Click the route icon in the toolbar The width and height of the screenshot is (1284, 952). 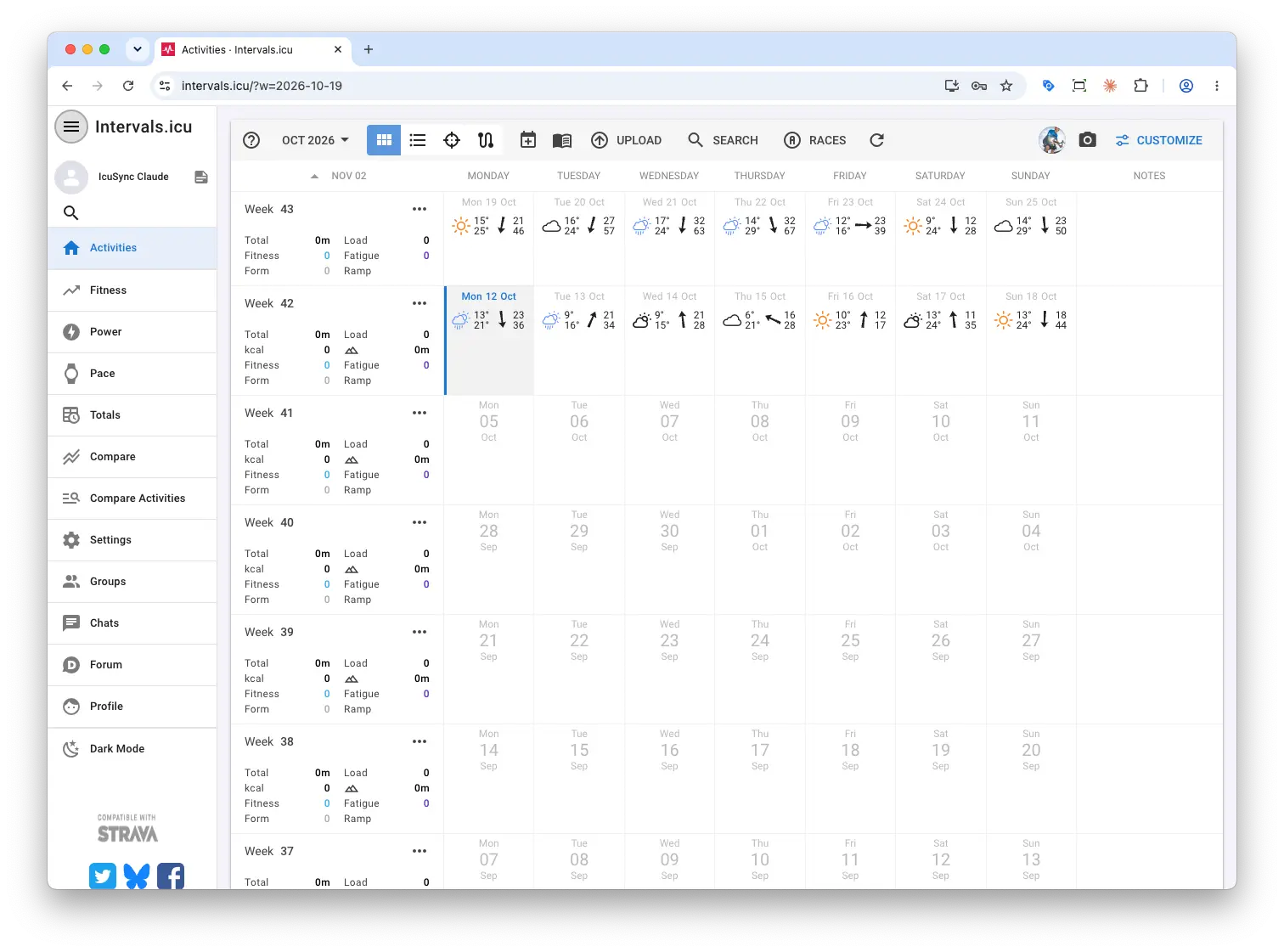[486, 140]
